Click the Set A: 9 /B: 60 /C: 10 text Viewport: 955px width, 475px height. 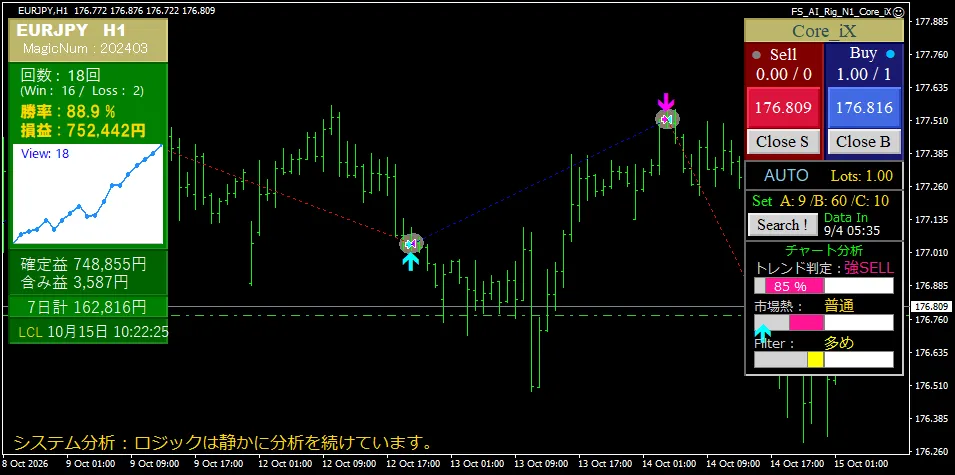point(820,201)
